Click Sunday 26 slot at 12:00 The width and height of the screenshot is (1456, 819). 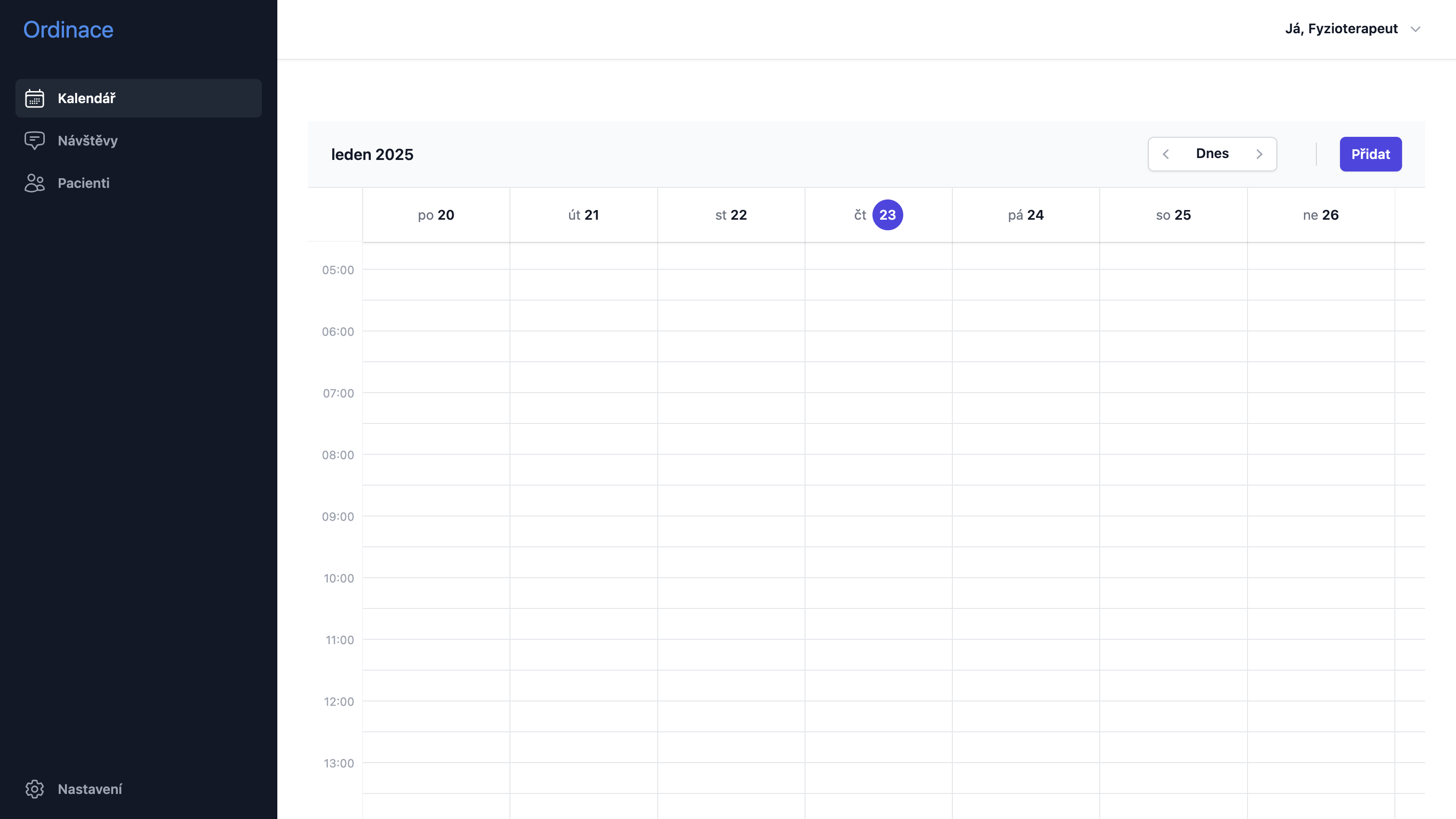tap(1320, 716)
